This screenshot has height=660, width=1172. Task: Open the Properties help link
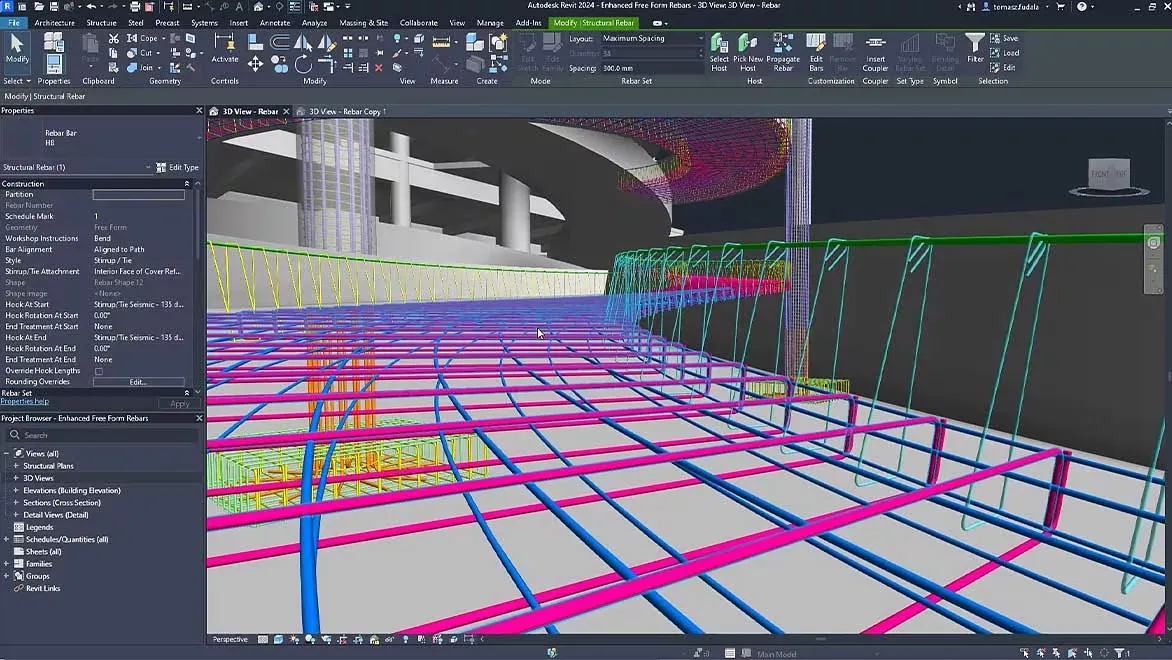pyautogui.click(x=25, y=402)
